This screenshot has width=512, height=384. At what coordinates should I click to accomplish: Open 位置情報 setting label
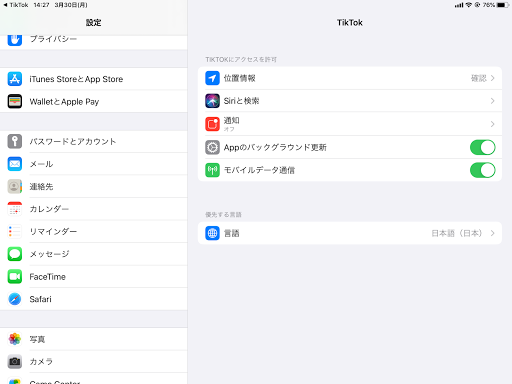click(x=239, y=78)
